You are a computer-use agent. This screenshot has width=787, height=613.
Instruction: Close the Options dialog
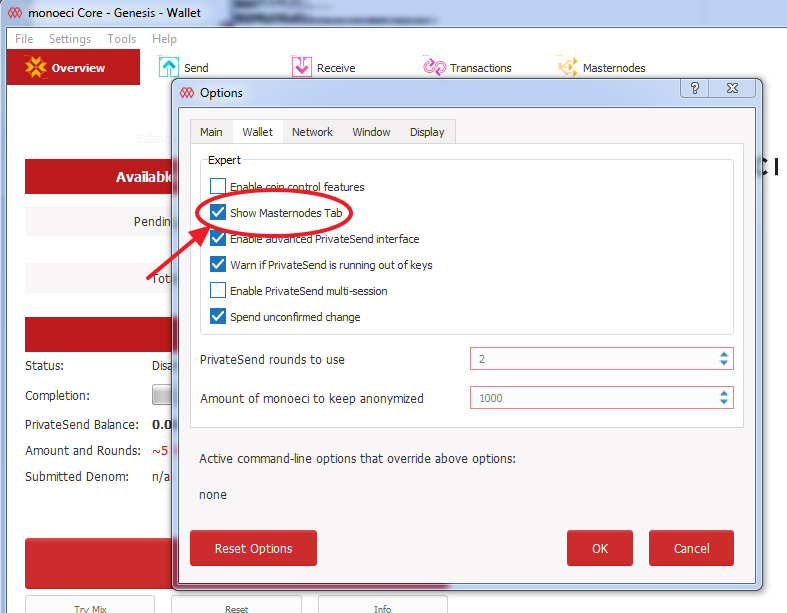point(732,88)
